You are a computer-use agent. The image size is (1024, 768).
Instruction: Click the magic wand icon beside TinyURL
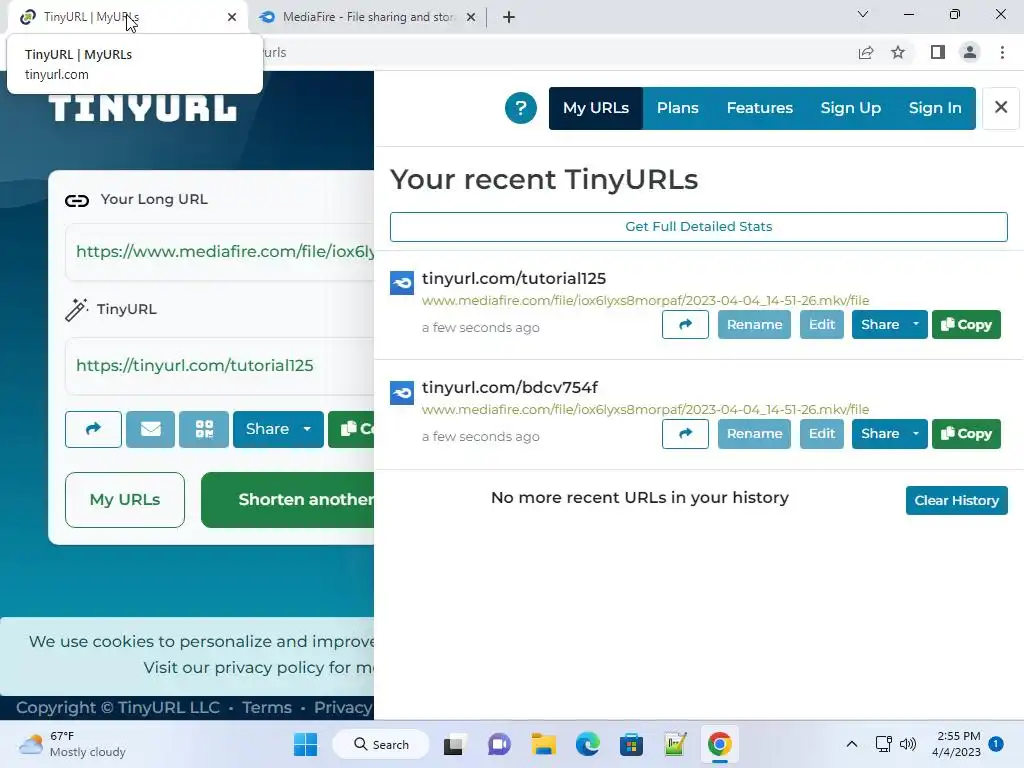pyautogui.click(x=76, y=310)
